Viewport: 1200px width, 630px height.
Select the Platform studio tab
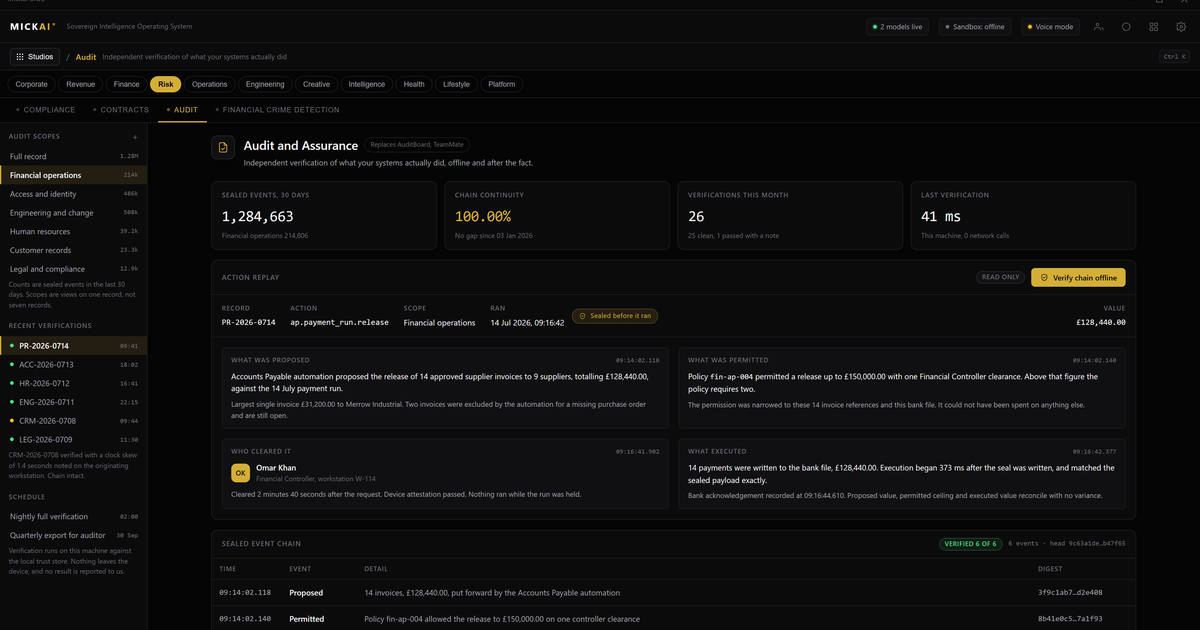(x=502, y=85)
